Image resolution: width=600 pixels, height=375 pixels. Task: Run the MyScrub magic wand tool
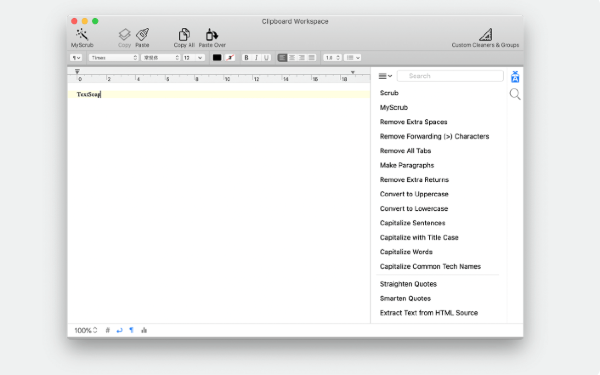click(x=82, y=38)
